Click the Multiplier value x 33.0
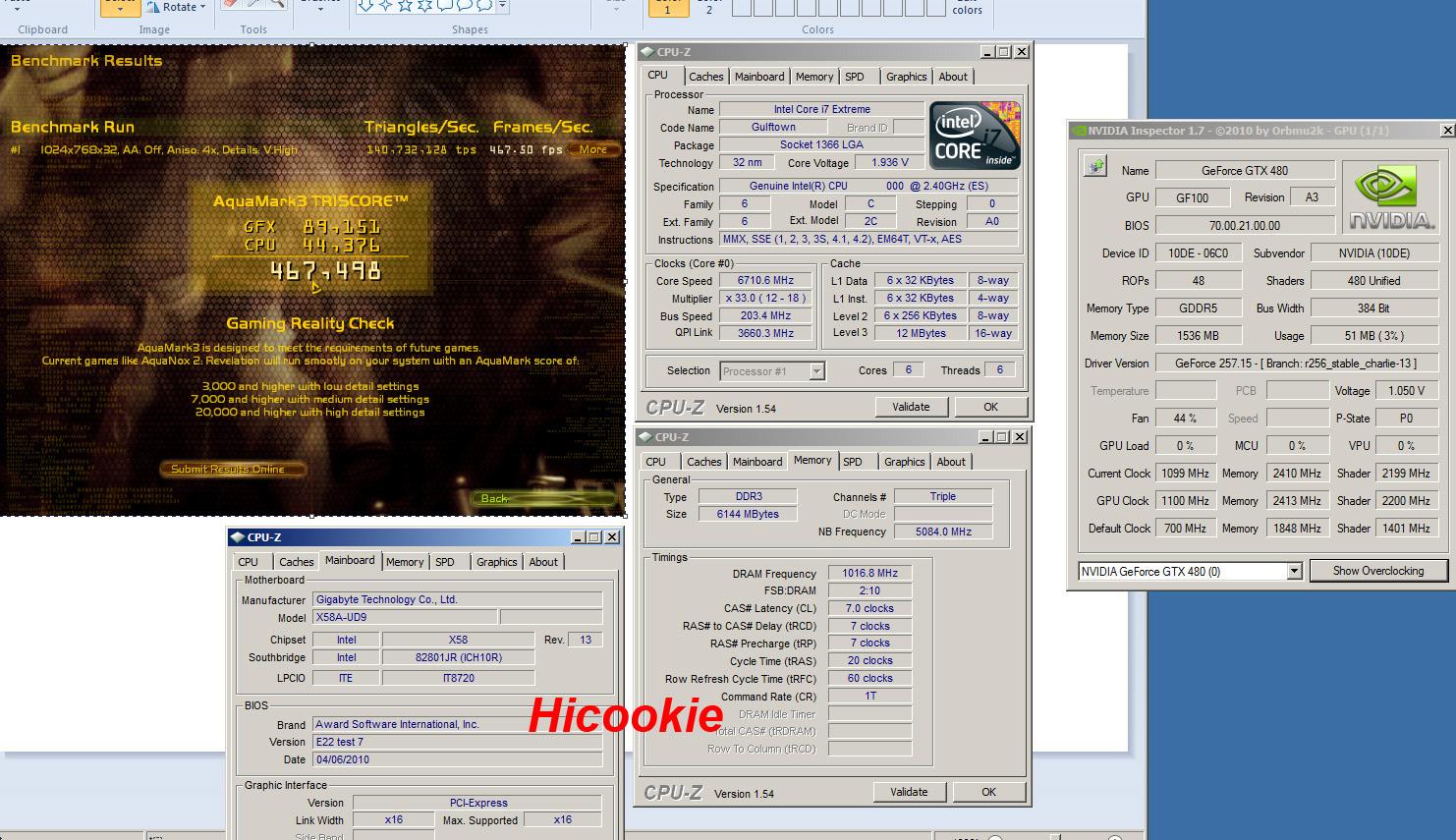The image size is (1456, 840). click(x=765, y=299)
